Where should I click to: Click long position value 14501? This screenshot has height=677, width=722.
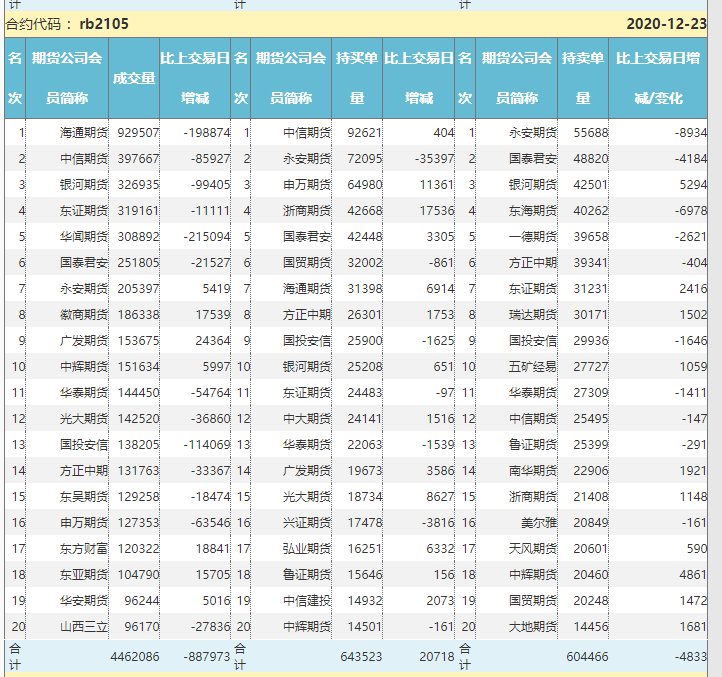coord(365,627)
